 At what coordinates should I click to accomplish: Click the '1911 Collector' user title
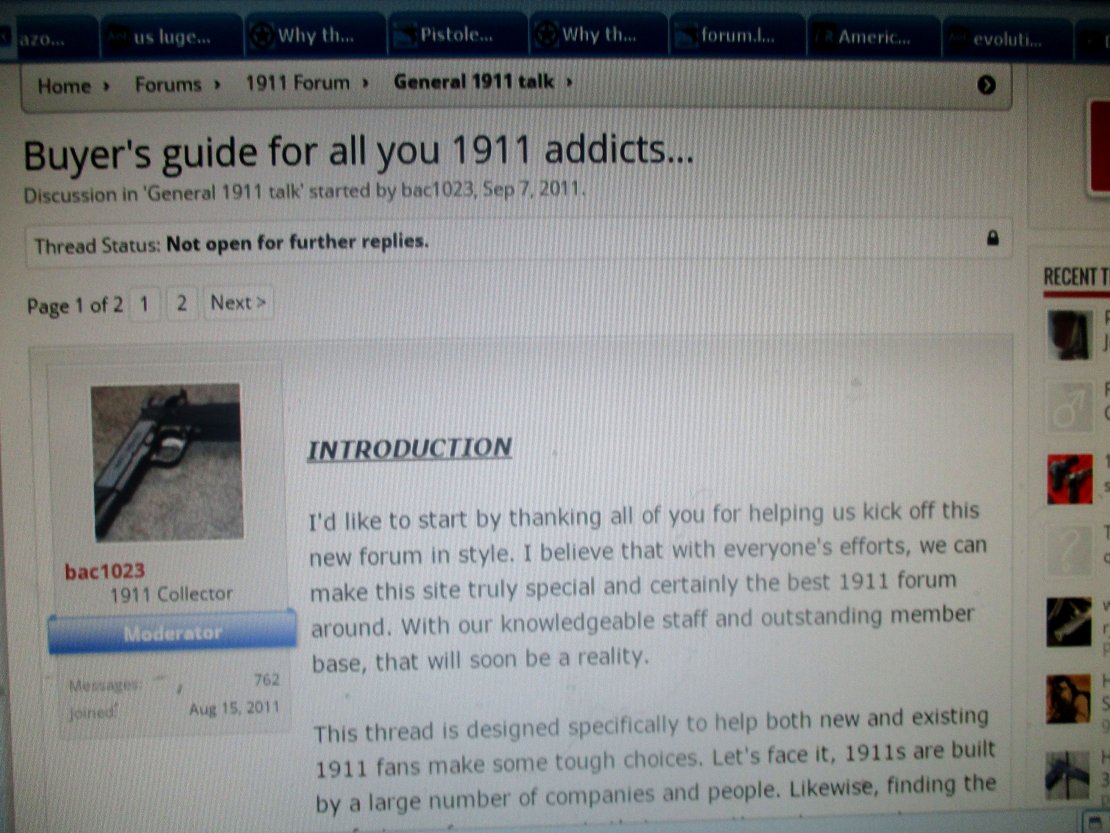click(x=171, y=594)
